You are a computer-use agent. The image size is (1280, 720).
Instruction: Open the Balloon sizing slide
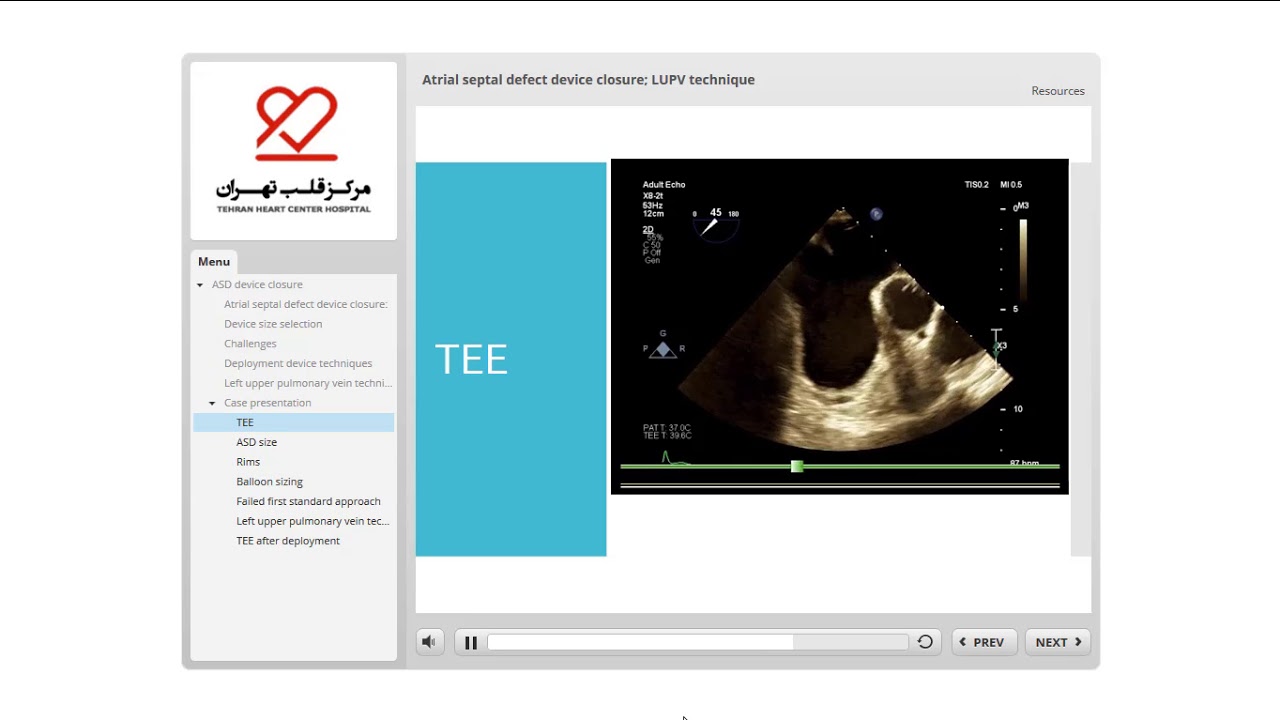[x=270, y=482]
